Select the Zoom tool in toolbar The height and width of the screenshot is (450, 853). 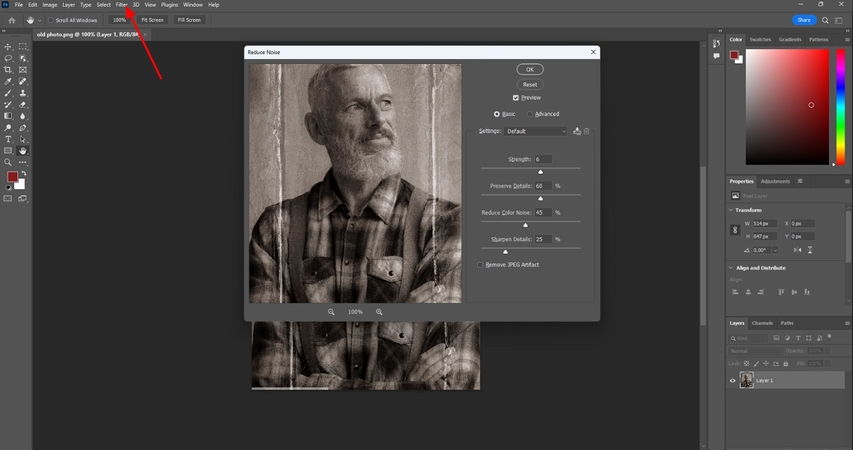[x=8, y=162]
